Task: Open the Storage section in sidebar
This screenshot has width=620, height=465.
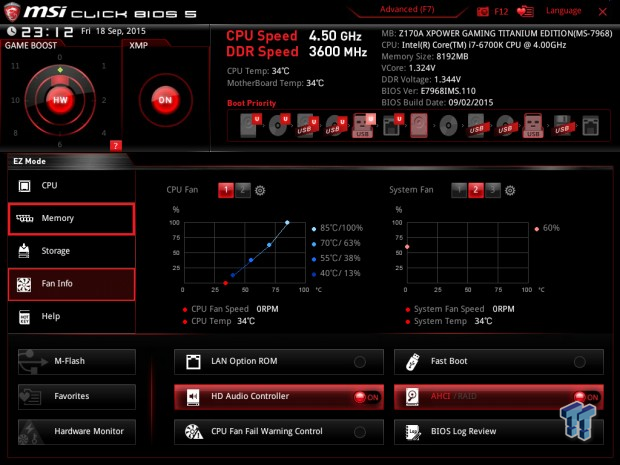Action: [x=72, y=251]
